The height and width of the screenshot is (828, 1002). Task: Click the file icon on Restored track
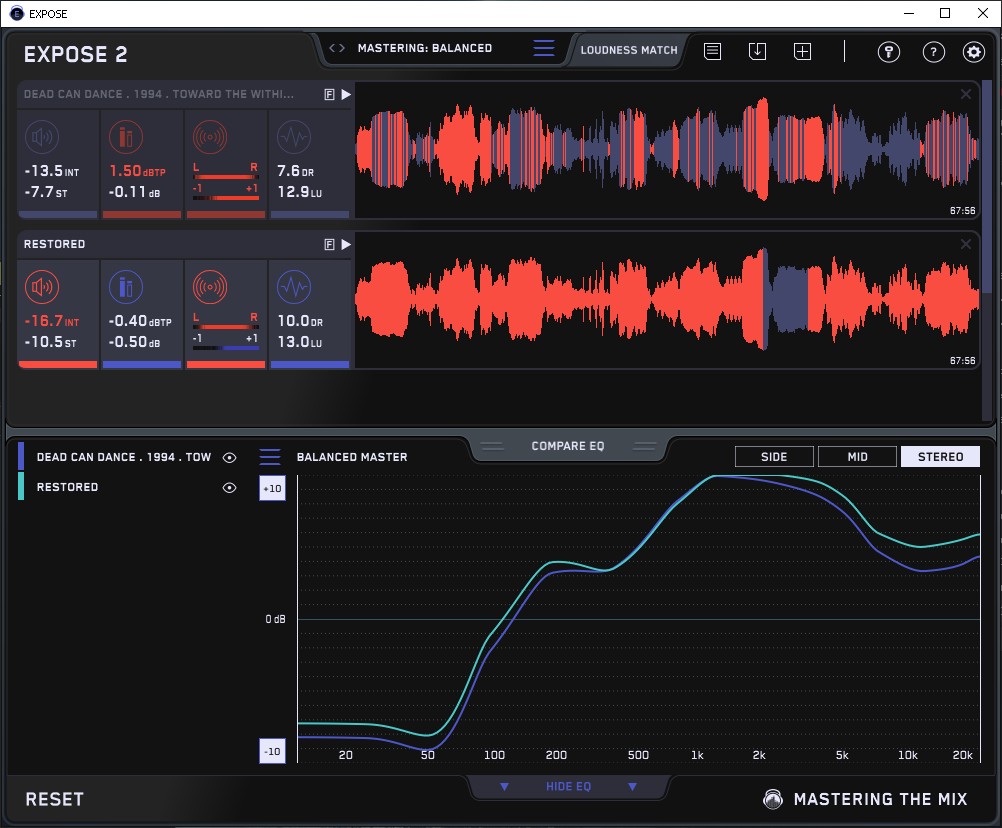[x=330, y=245]
